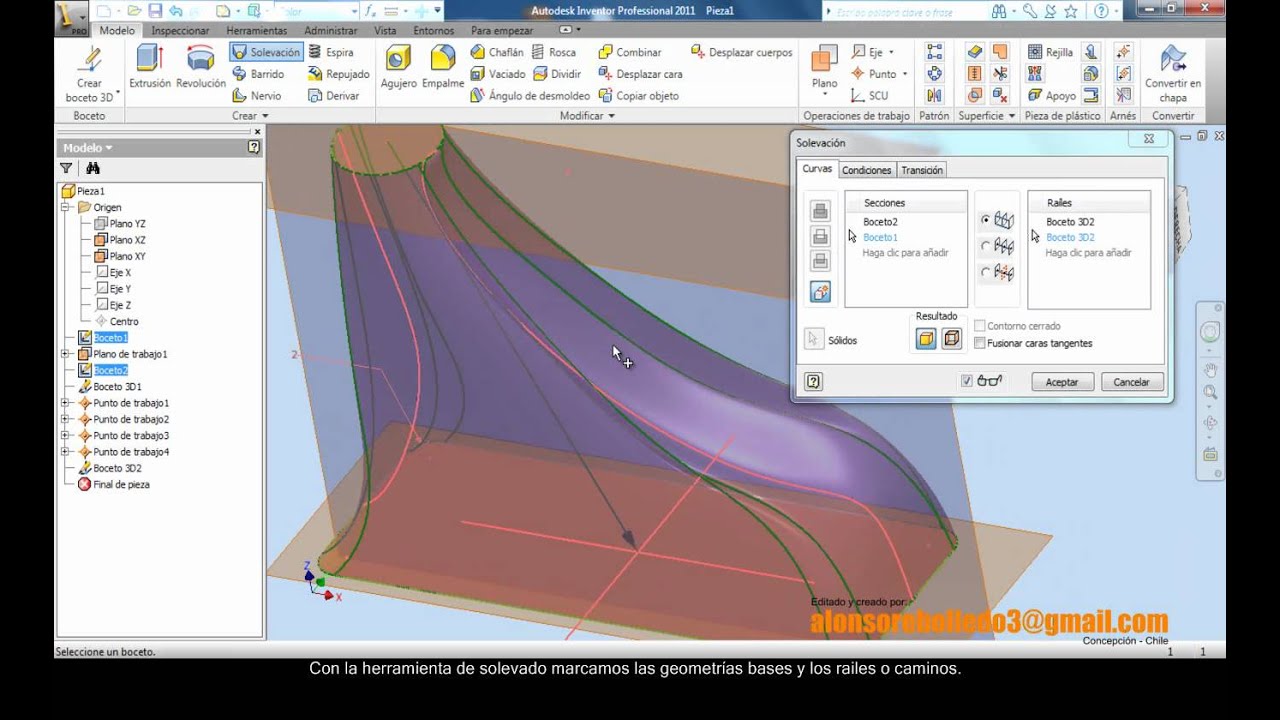This screenshot has height=720, width=1280.
Task: Click the new solid operation button
Action: click(x=820, y=292)
